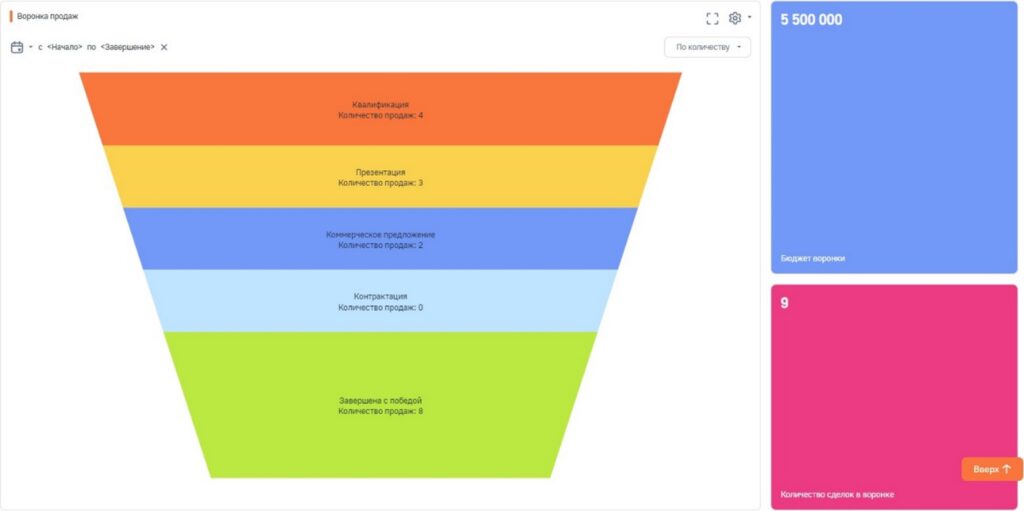The width and height of the screenshot is (1024, 511).
Task: Click the 5 500 000 budget value
Action: point(811,20)
